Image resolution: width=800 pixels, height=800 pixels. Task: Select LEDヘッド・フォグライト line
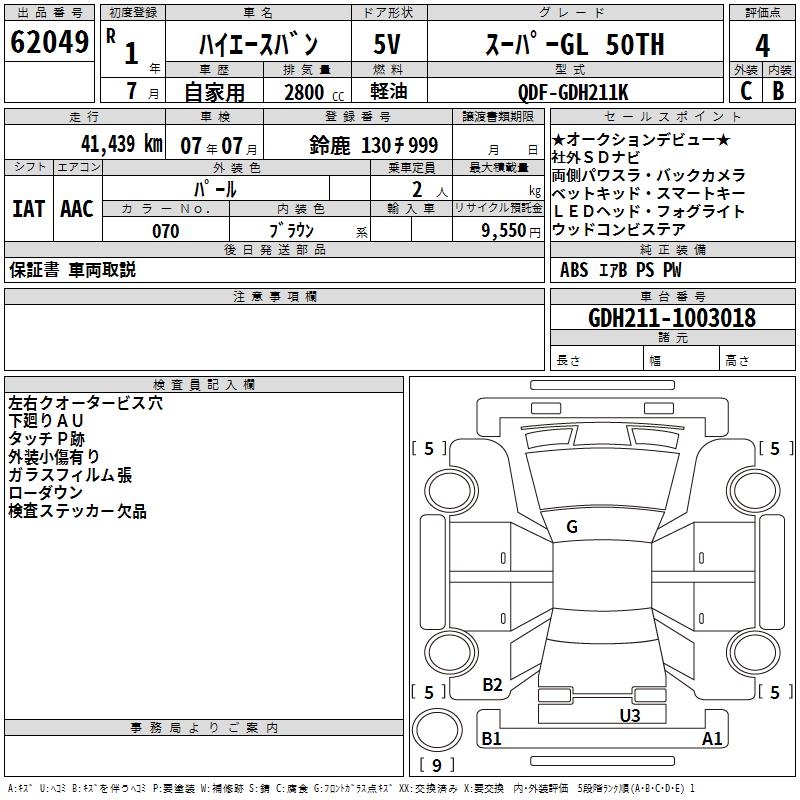pyautogui.click(x=648, y=211)
